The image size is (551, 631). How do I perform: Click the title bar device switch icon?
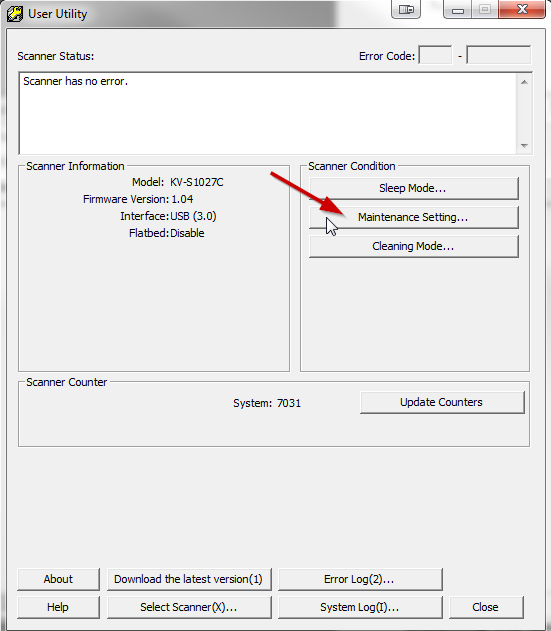(406, 9)
